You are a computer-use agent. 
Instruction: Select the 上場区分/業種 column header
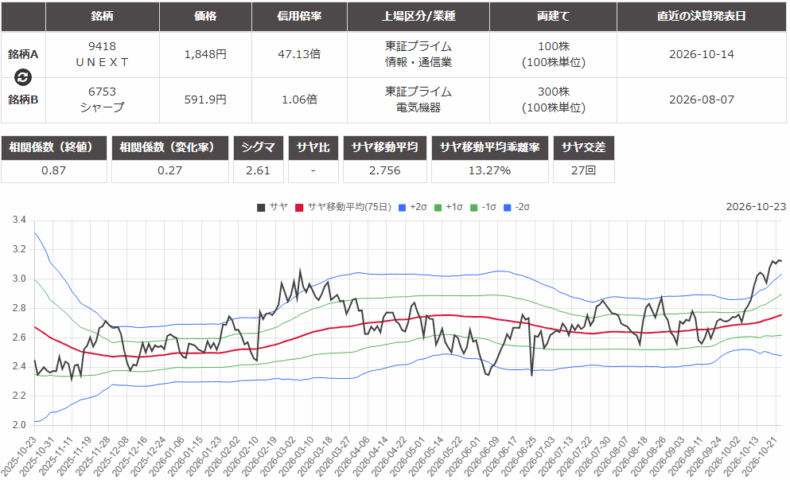click(418, 16)
